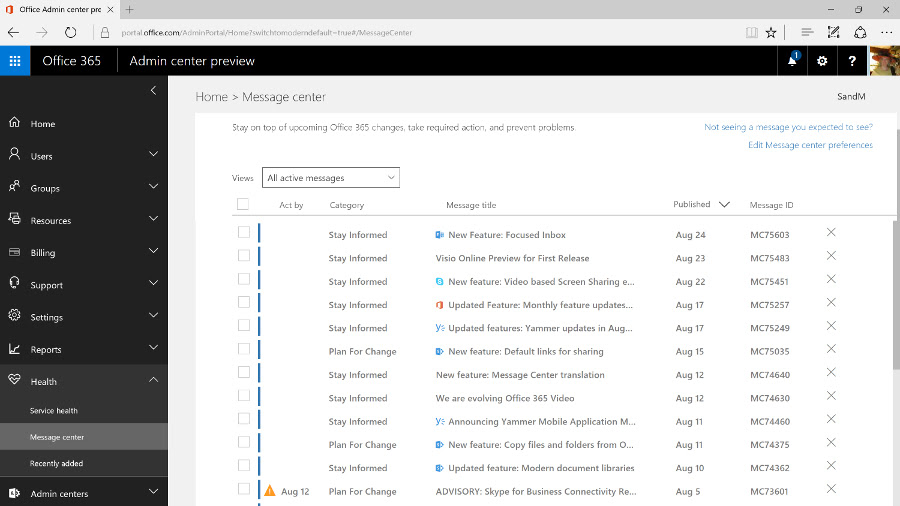Image resolution: width=900 pixels, height=506 pixels.
Task: Open the user profile picture
Action: (x=885, y=61)
